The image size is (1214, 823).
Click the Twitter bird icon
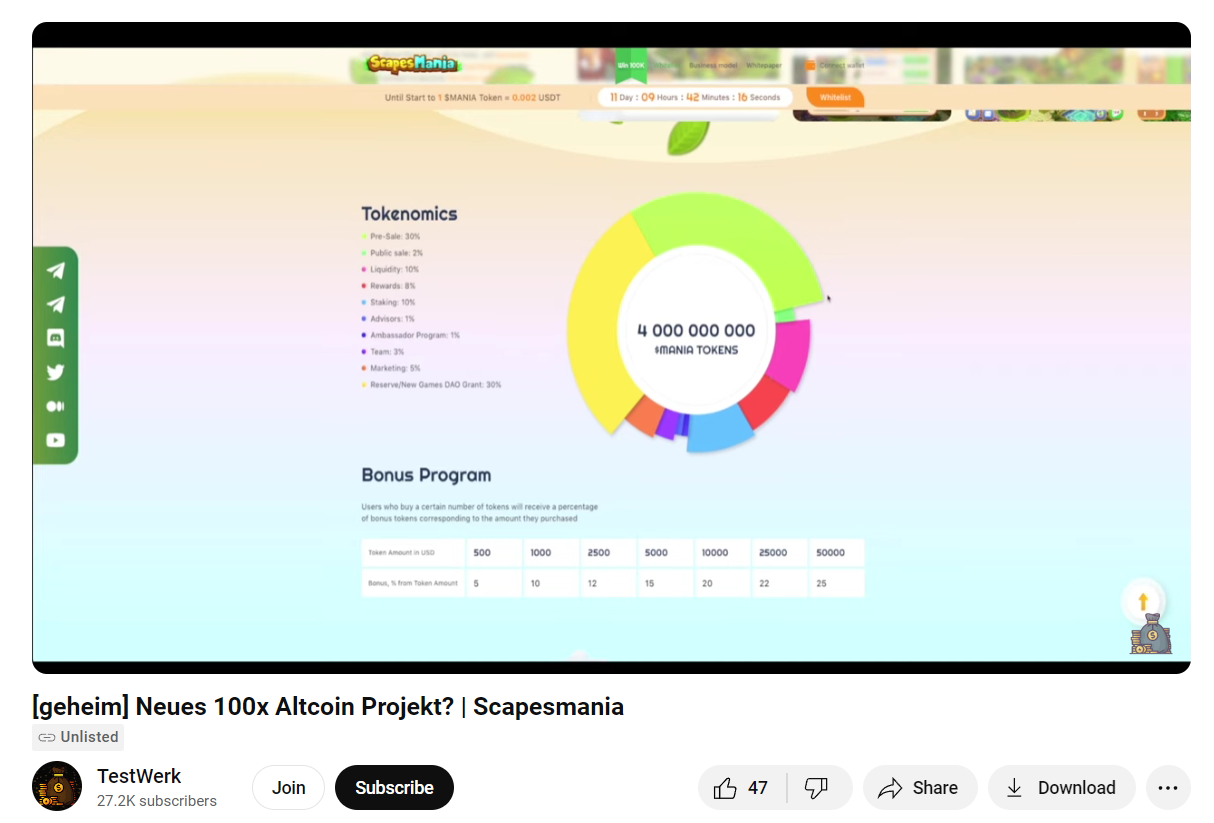click(56, 372)
